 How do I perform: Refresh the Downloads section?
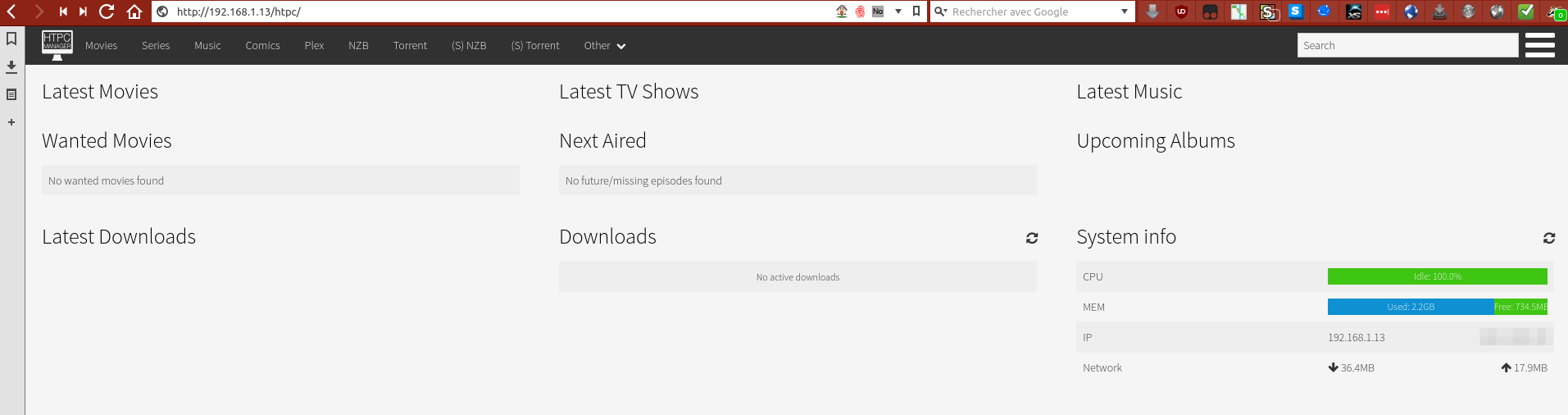pyautogui.click(x=1032, y=238)
